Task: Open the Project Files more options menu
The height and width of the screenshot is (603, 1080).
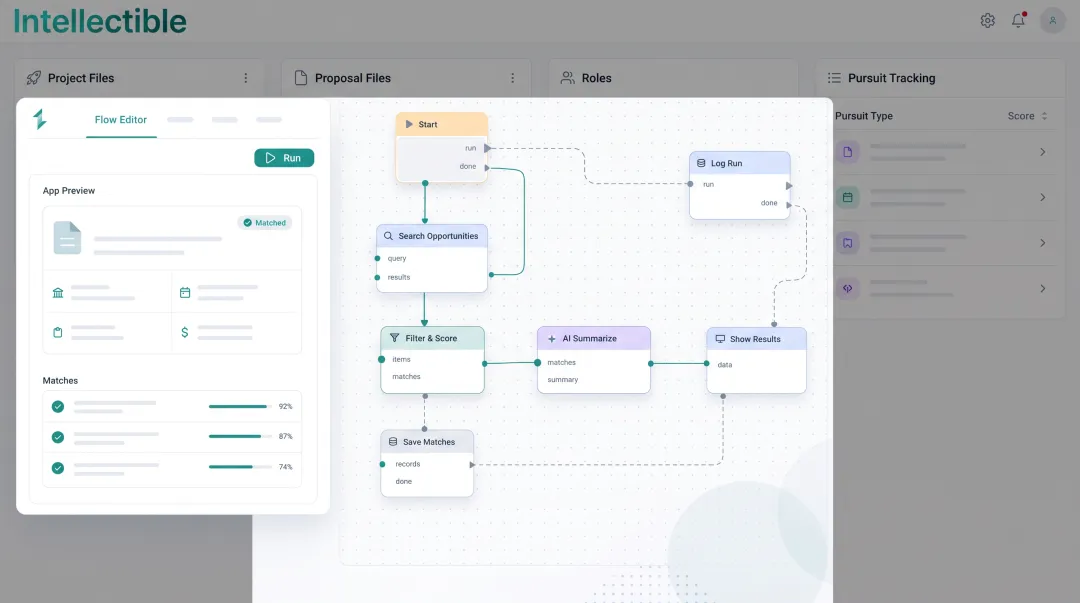Action: pos(245,78)
